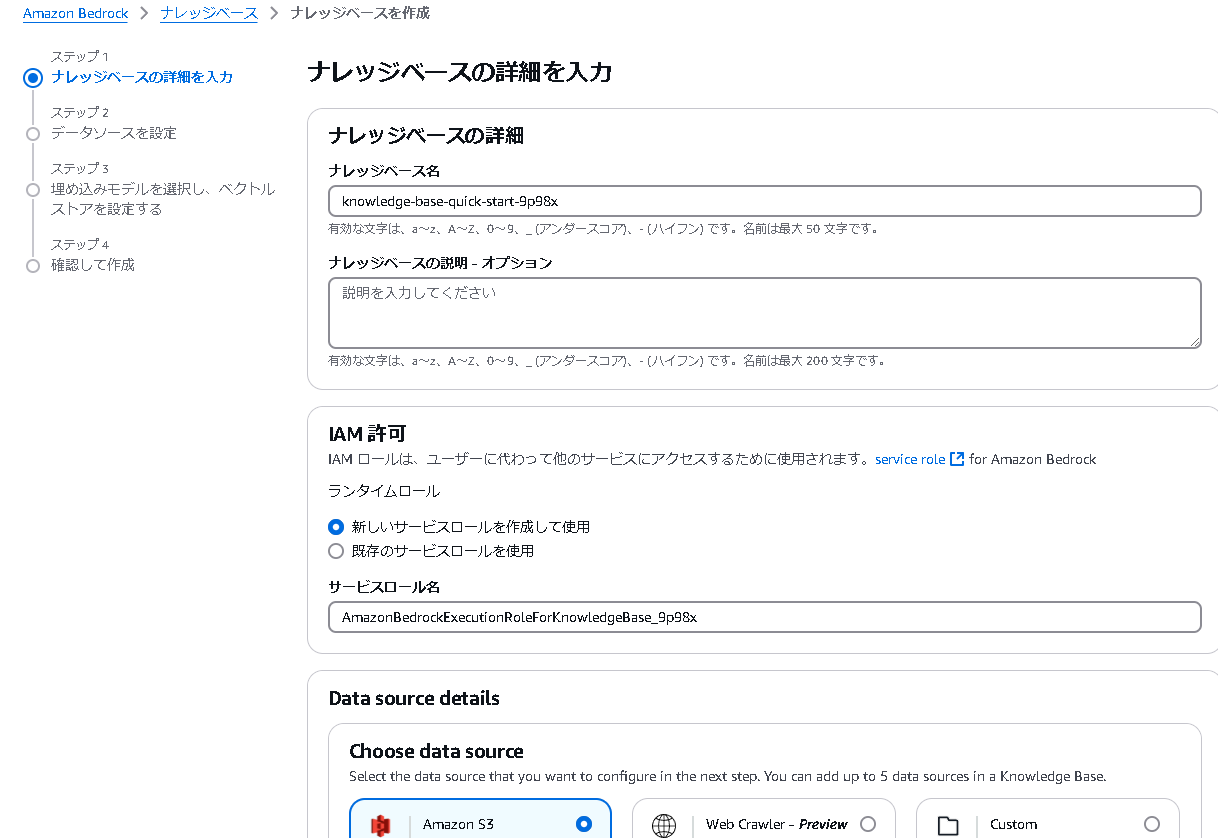This screenshot has height=838, width=1218.
Task: Click the ナレッジベースの詳細 panel heading
Action: [x=426, y=136]
